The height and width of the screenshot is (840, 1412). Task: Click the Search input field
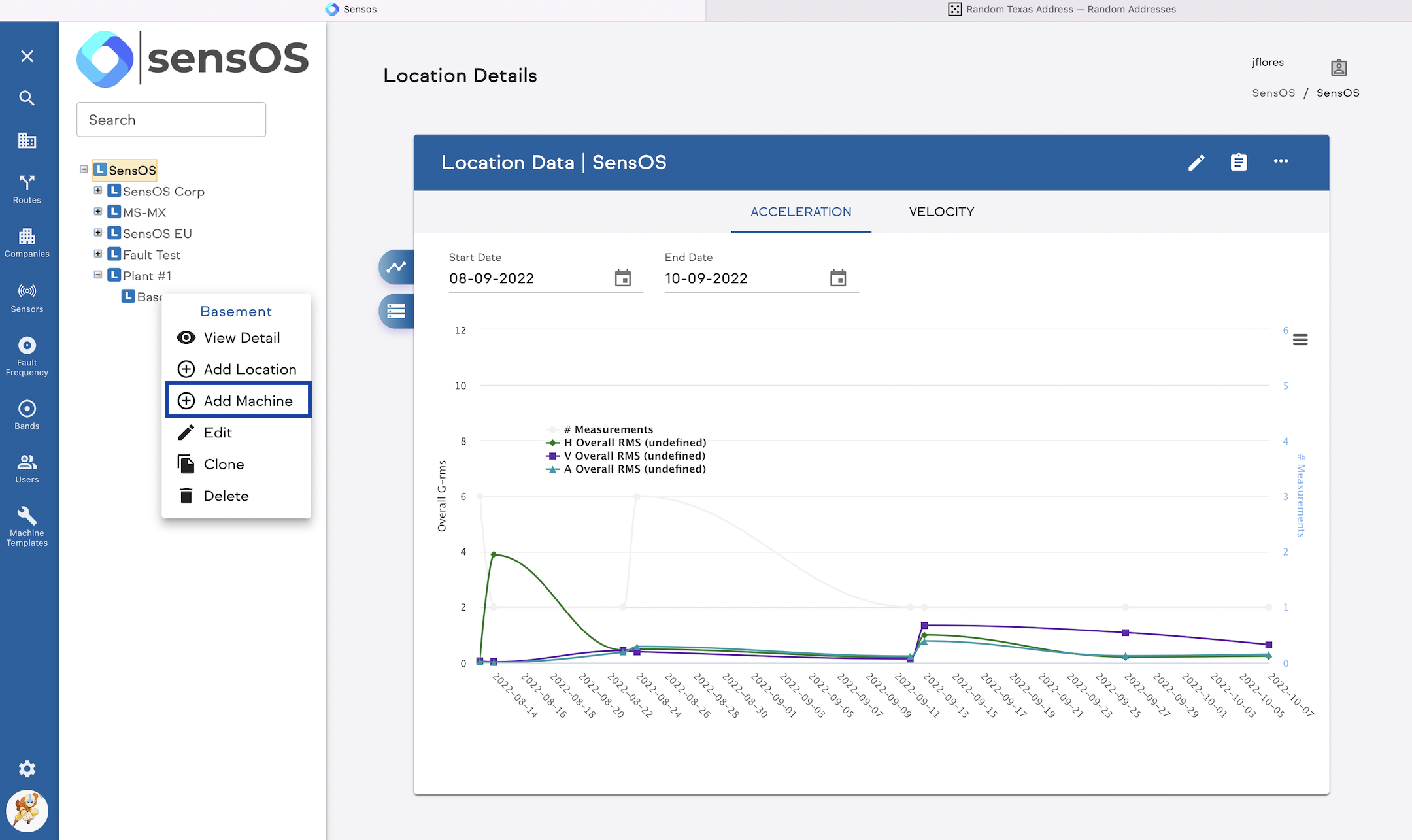[171, 120]
